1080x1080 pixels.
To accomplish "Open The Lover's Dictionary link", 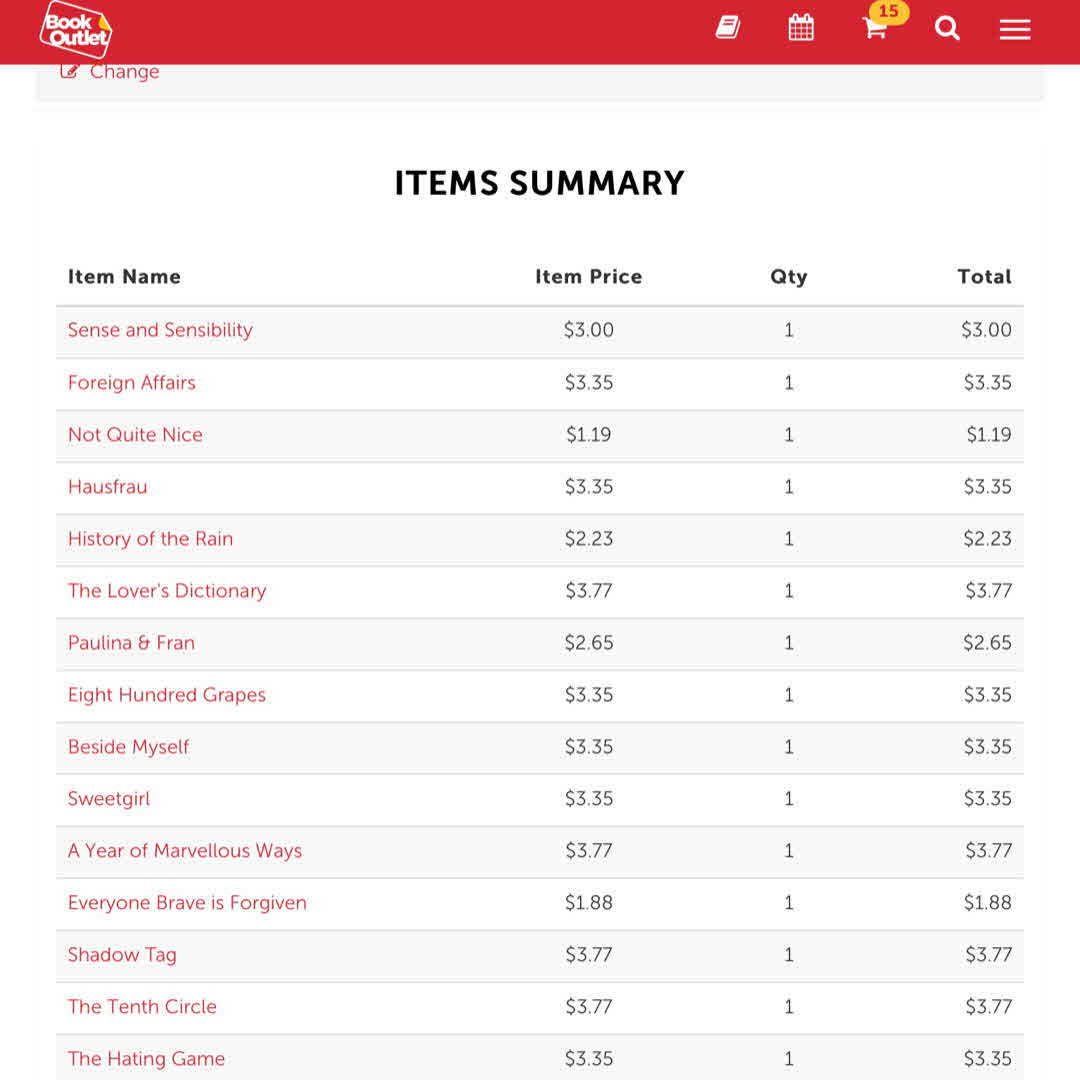I will tap(167, 590).
